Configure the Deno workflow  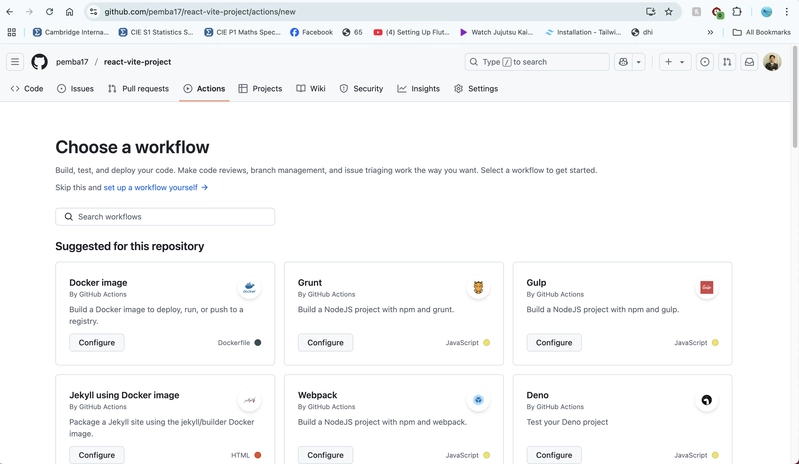tap(554, 455)
